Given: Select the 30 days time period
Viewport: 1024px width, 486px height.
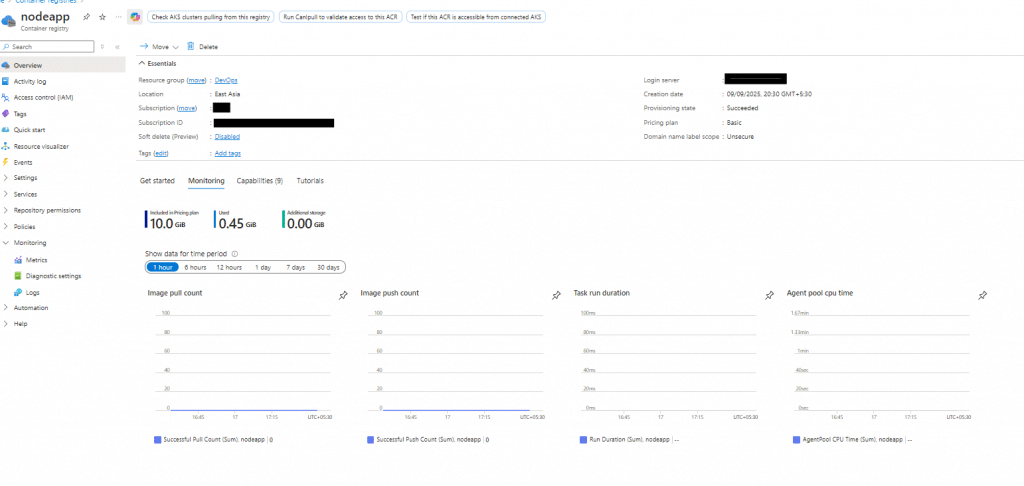Looking at the screenshot, I should [328, 267].
